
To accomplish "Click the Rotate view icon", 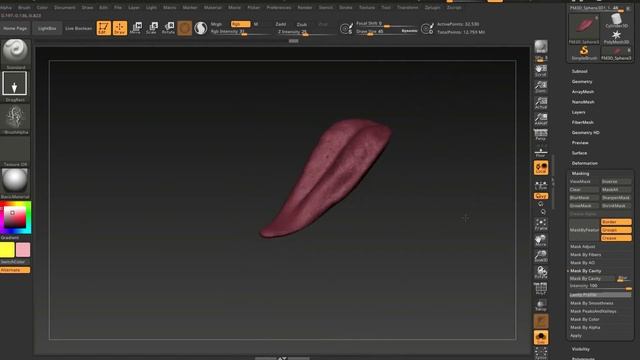I will 541,272.
